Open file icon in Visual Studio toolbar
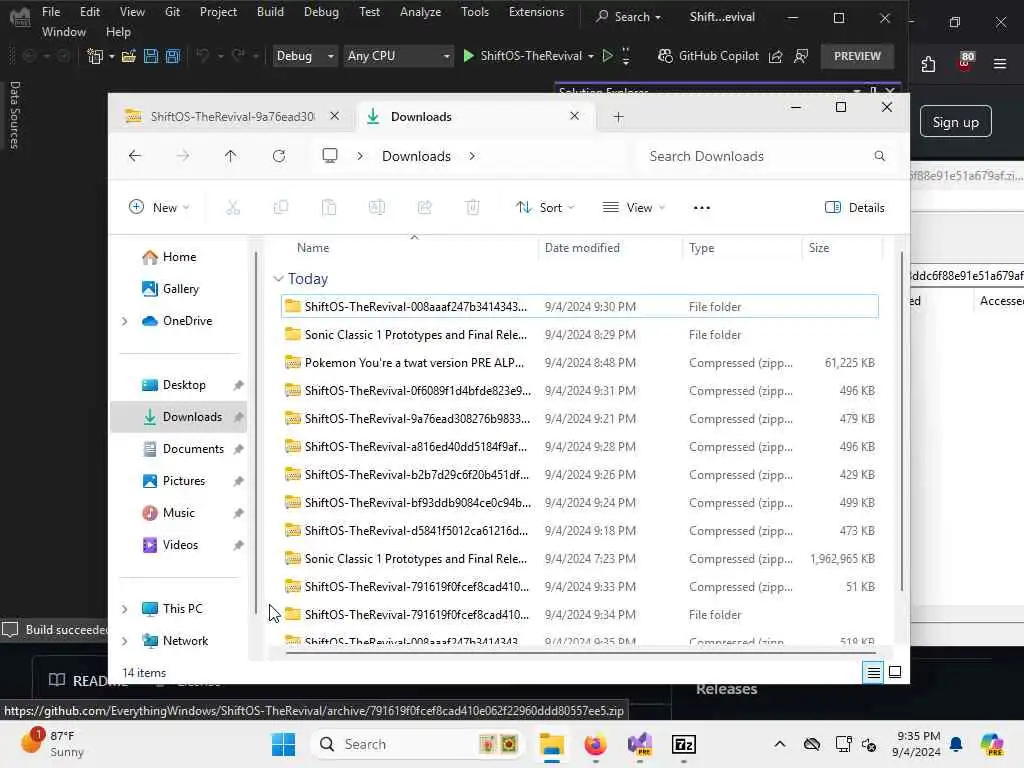The image size is (1024, 768). (129, 56)
